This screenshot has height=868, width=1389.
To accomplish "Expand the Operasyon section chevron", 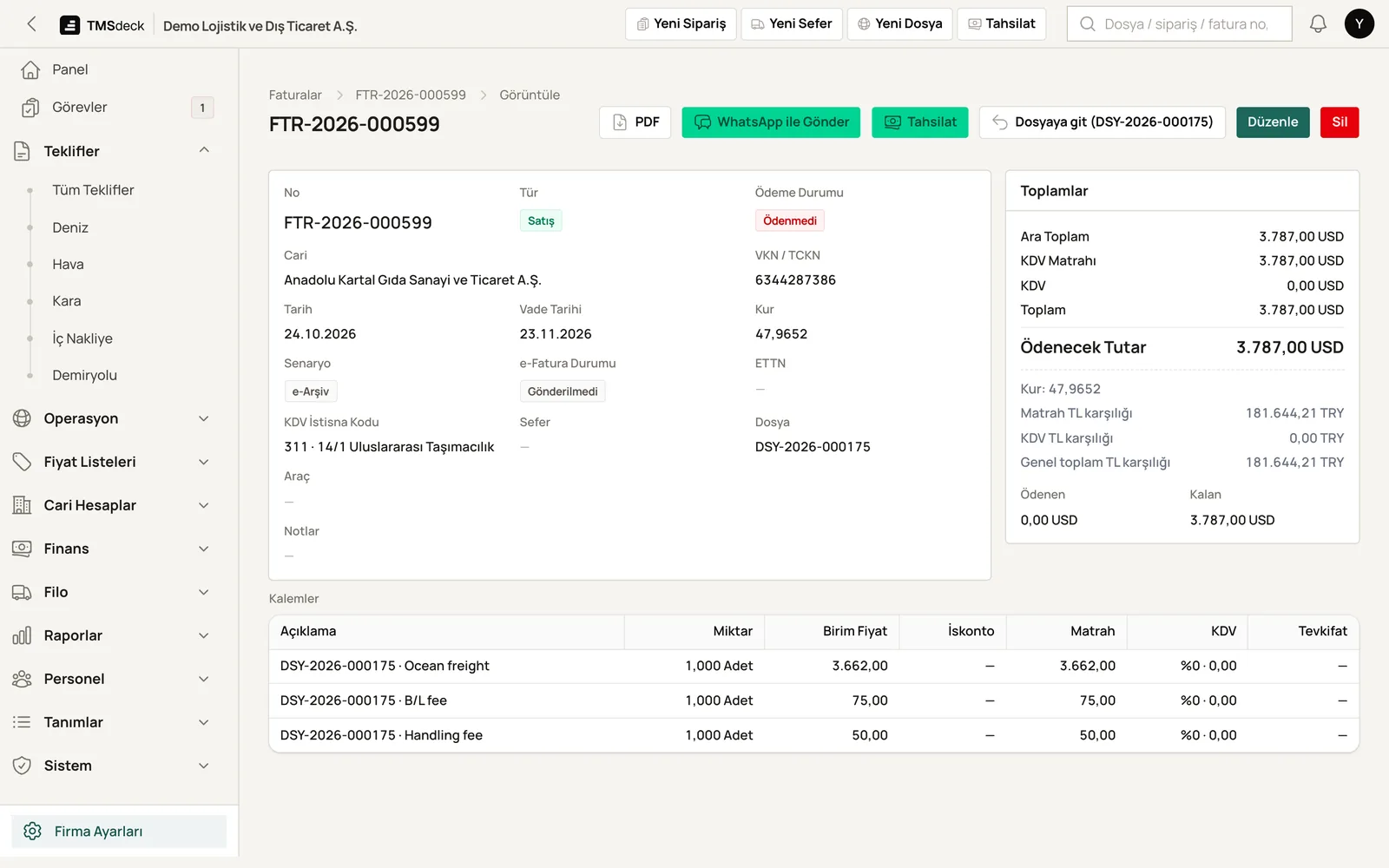I will pos(204,418).
